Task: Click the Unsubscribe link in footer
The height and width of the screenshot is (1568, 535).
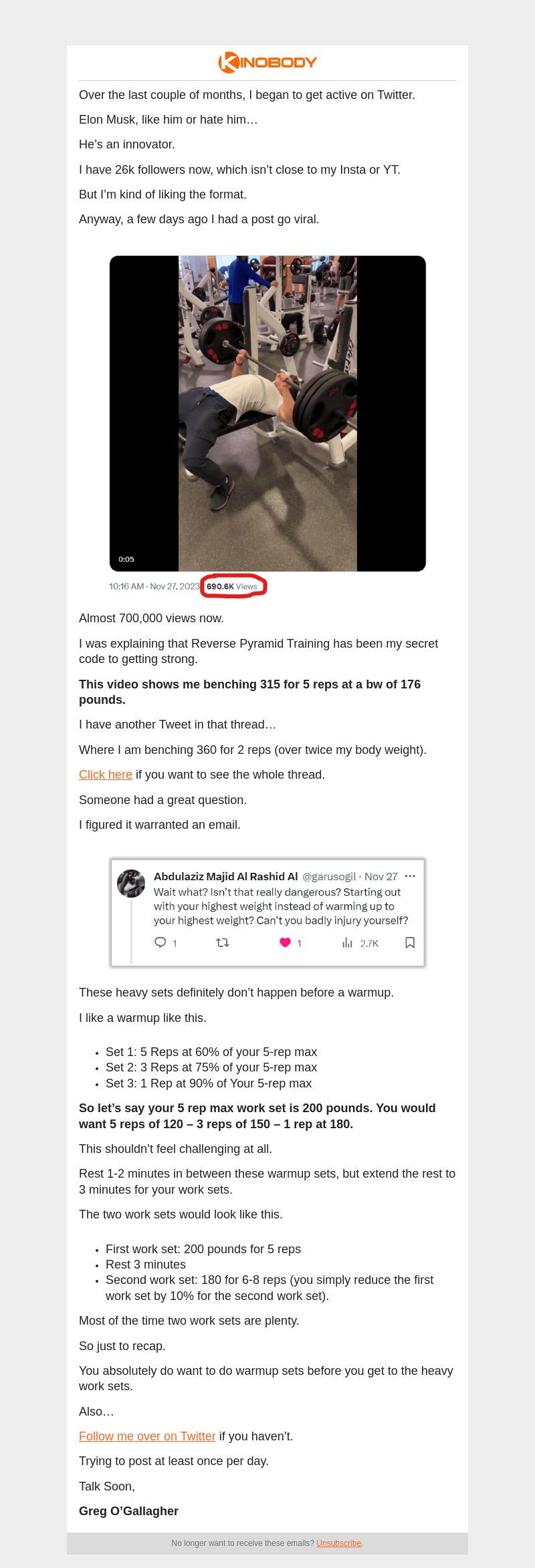Action: coord(338,1543)
